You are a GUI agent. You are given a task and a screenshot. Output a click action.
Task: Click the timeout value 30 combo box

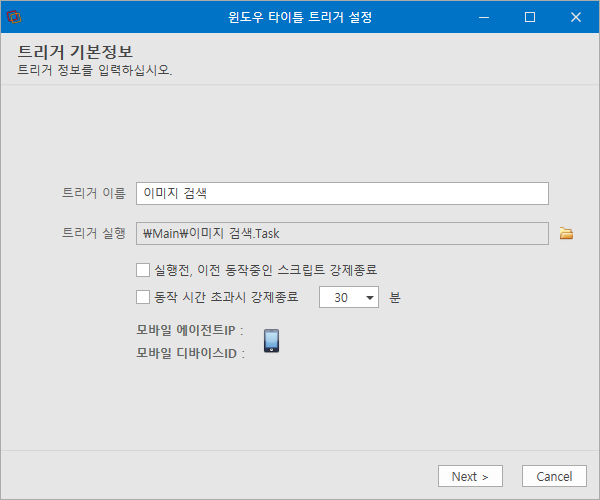(349, 297)
